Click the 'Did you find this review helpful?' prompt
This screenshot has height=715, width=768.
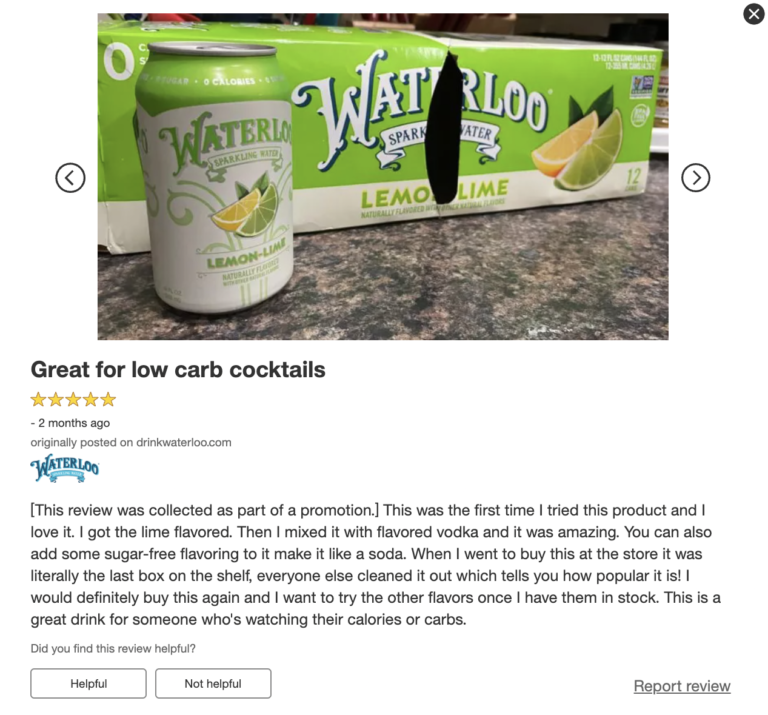[x=113, y=648]
